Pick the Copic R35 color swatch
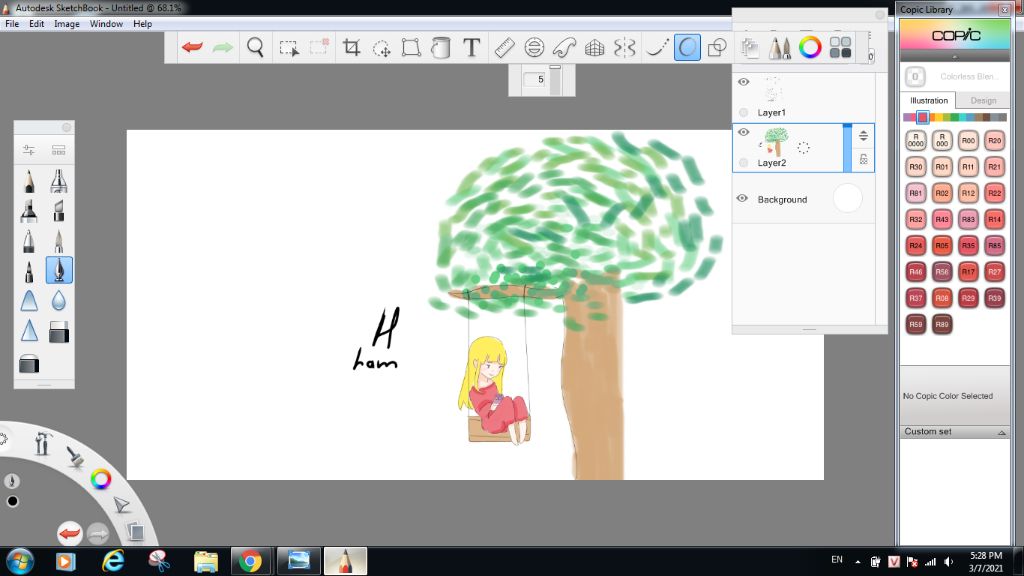1024x576 pixels. (968, 246)
